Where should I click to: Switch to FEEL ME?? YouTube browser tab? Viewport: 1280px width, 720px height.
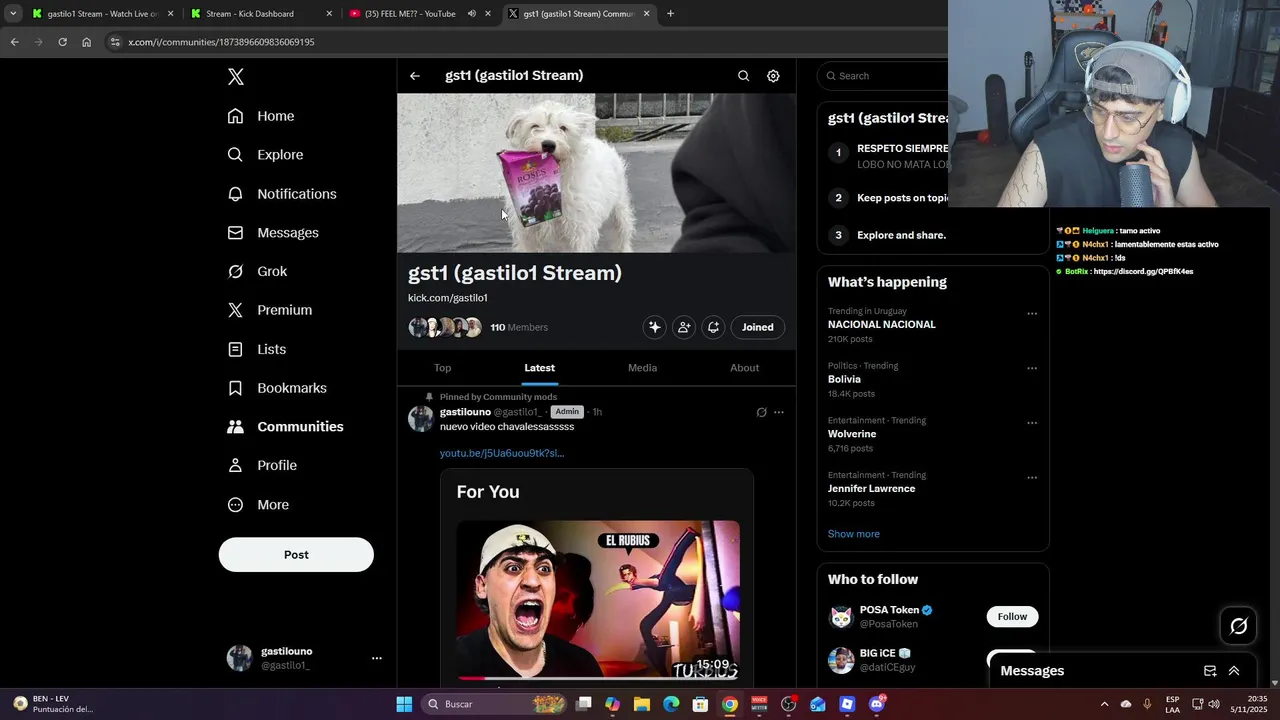pyautogui.click(x=420, y=14)
